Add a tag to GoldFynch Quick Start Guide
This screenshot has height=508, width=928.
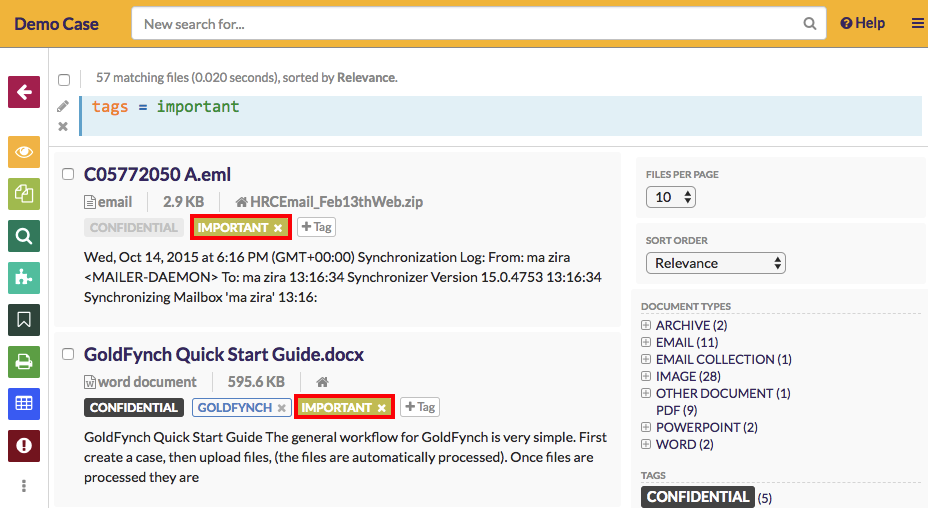click(x=420, y=407)
